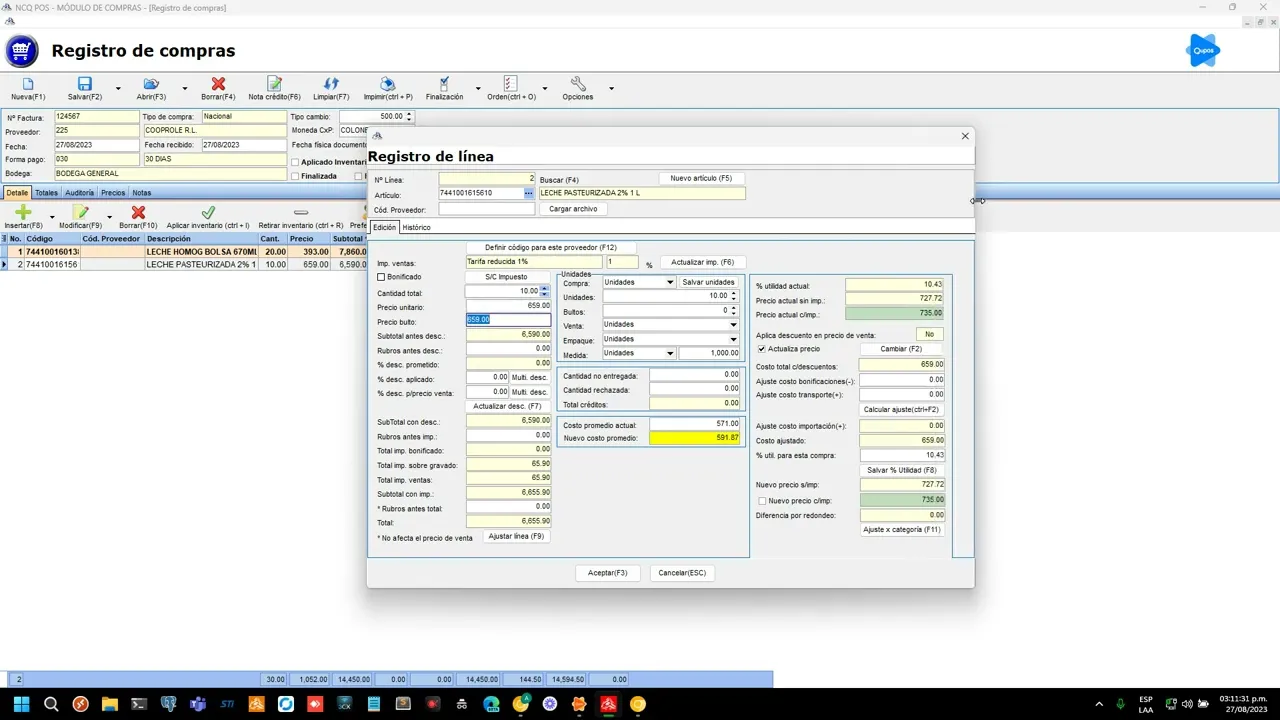Toggle the Actualiza precio checkbox
Screen dimensions: 1280x720
coord(762,349)
